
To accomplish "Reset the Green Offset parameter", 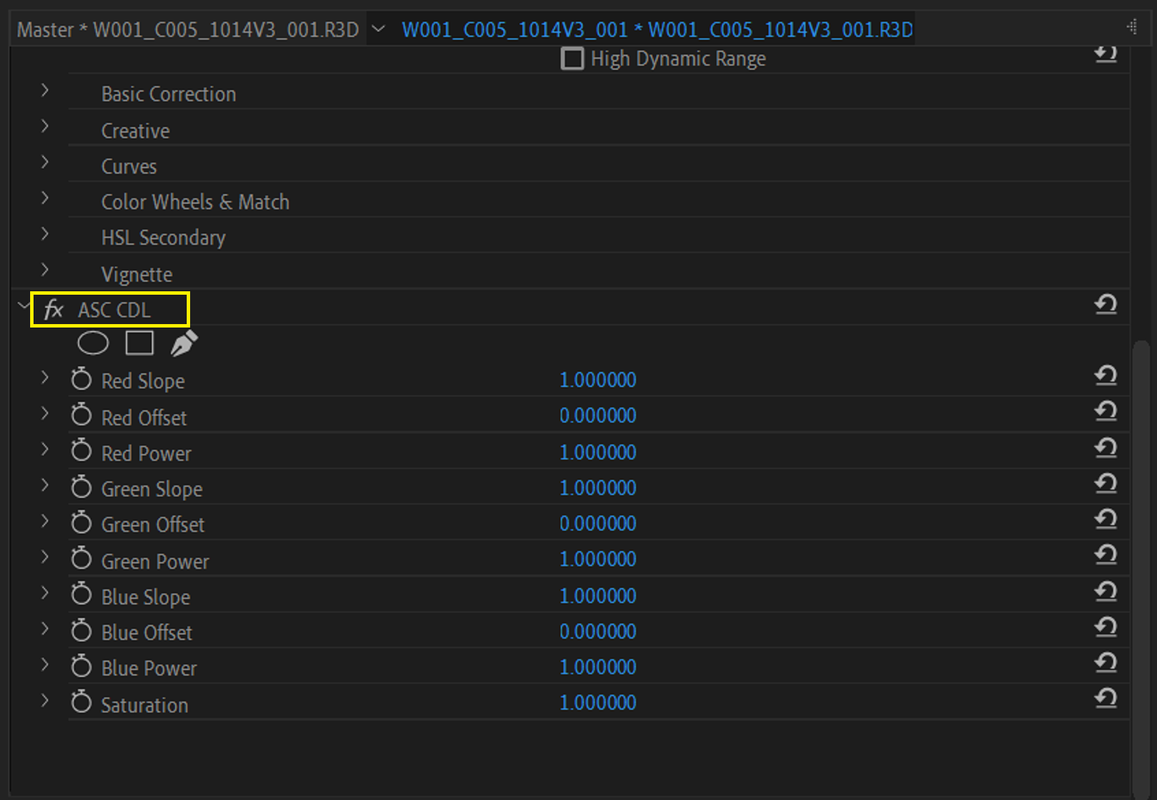I will 1105,520.
